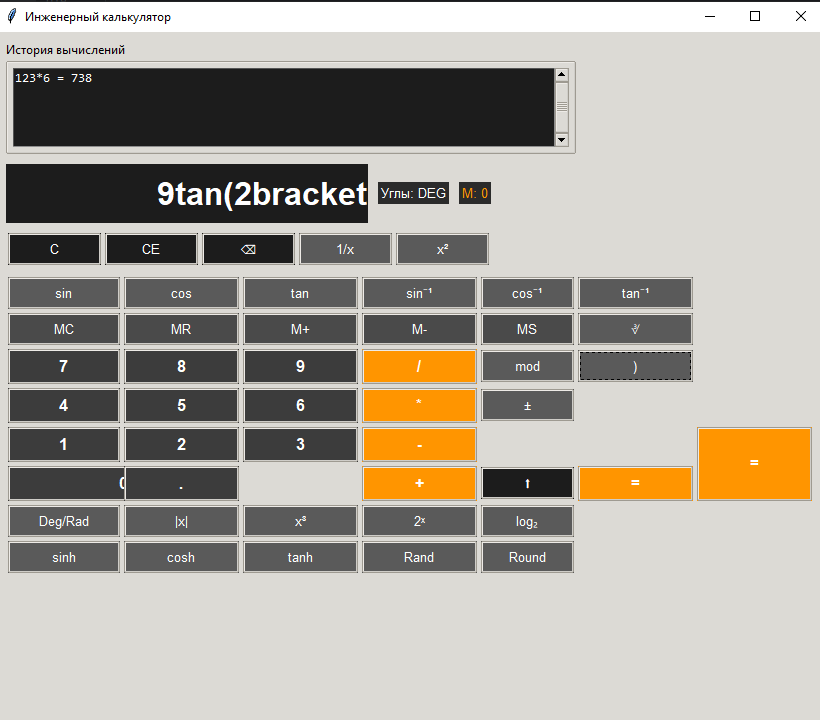Click digit 1 key
The width and height of the screenshot is (820, 720).
[x=64, y=444]
